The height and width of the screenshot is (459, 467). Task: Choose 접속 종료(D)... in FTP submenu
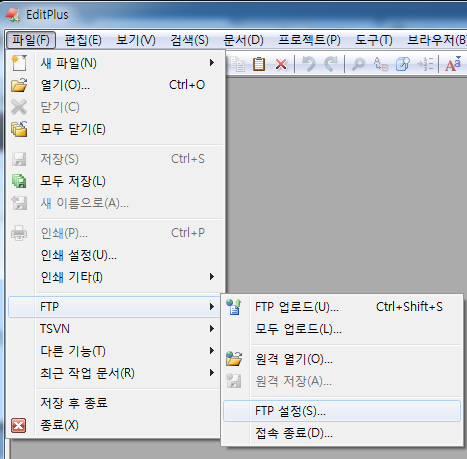[342, 433]
